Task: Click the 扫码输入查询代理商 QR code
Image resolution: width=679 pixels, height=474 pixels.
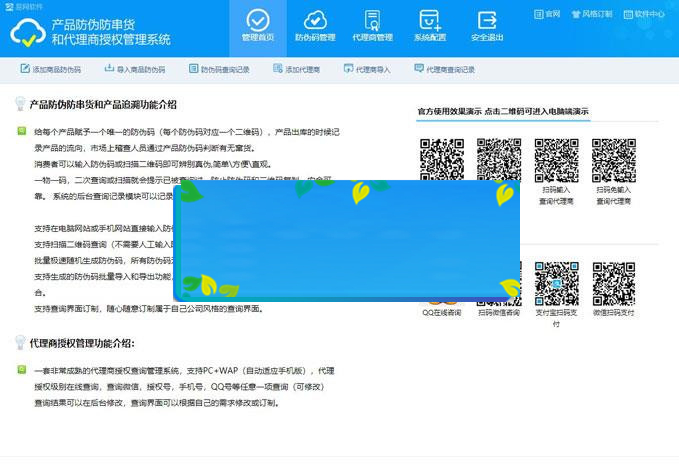Action: click(556, 158)
